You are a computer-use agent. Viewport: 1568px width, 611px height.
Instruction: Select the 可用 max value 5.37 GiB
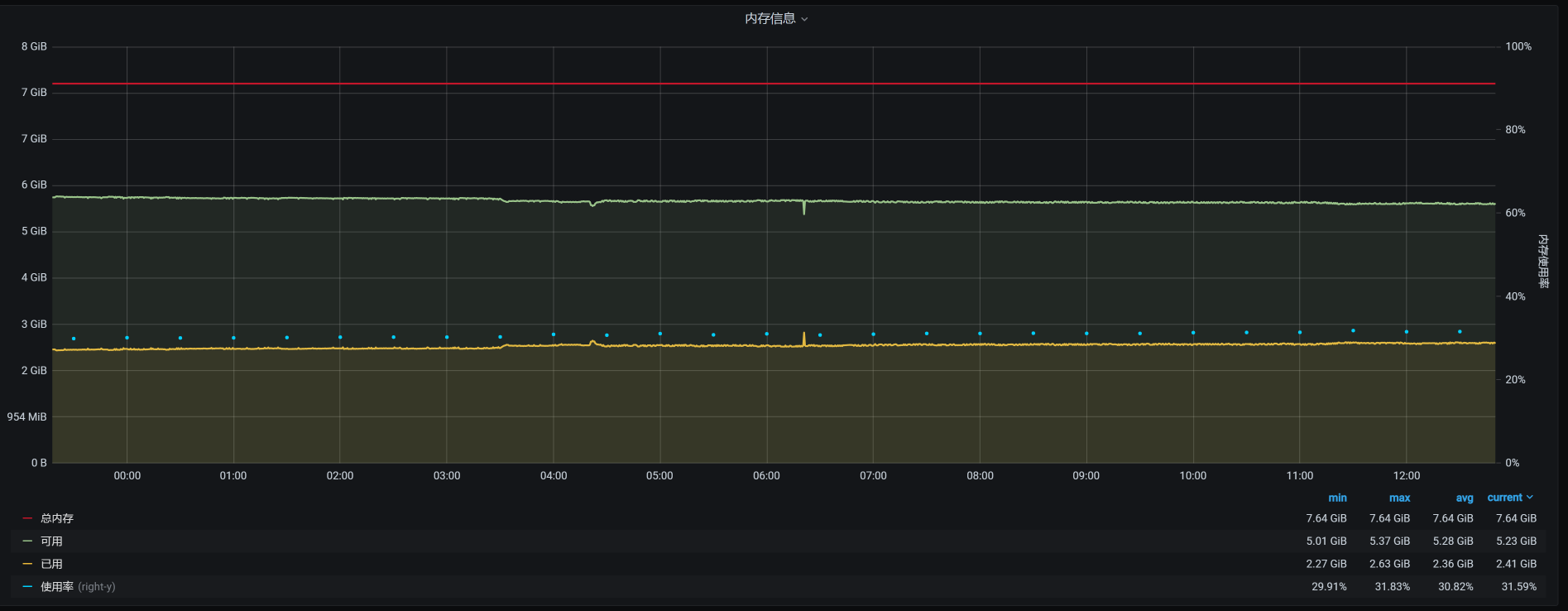pos(1389,541)
